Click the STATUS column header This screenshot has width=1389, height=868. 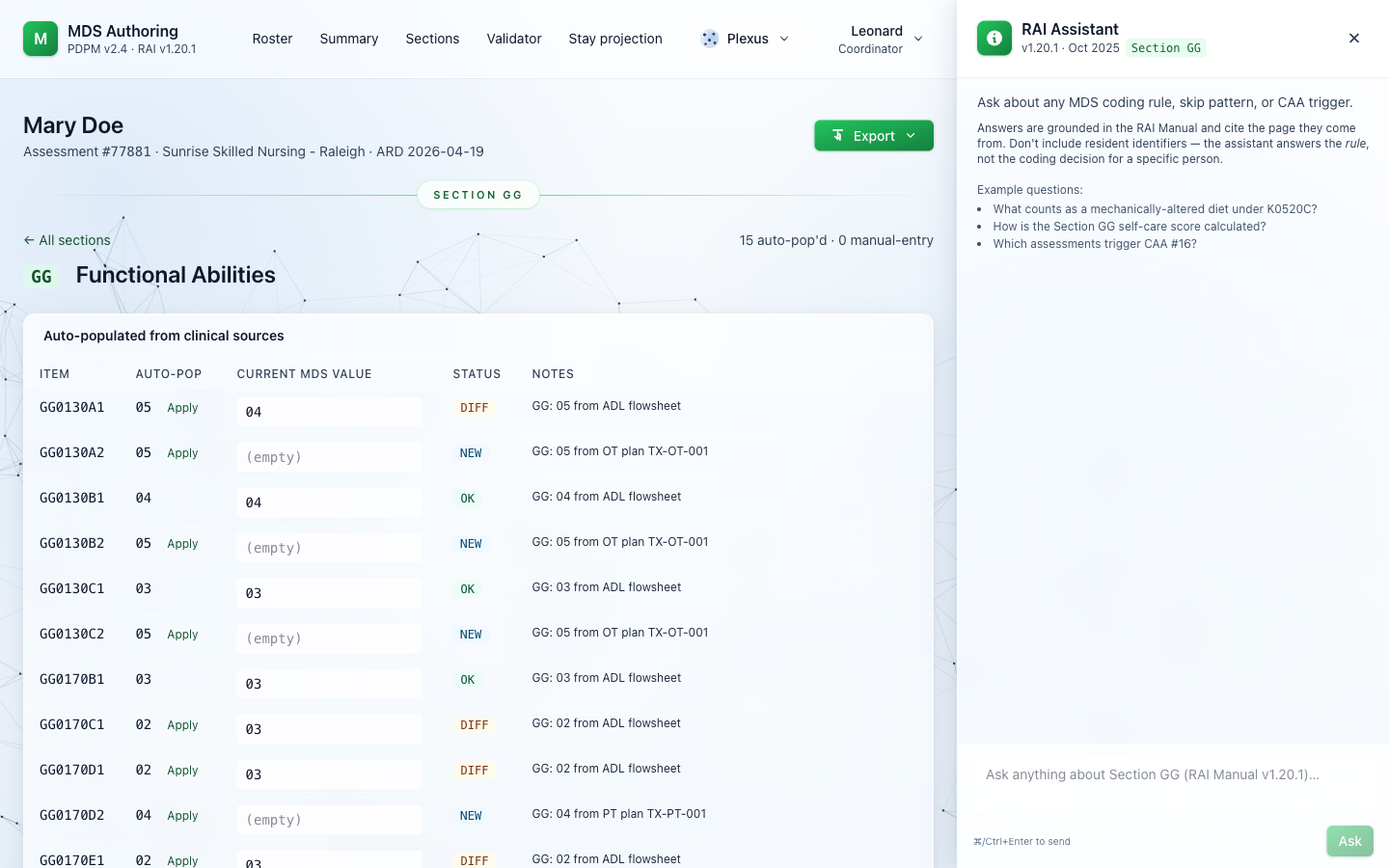click(x=477, y=374)
